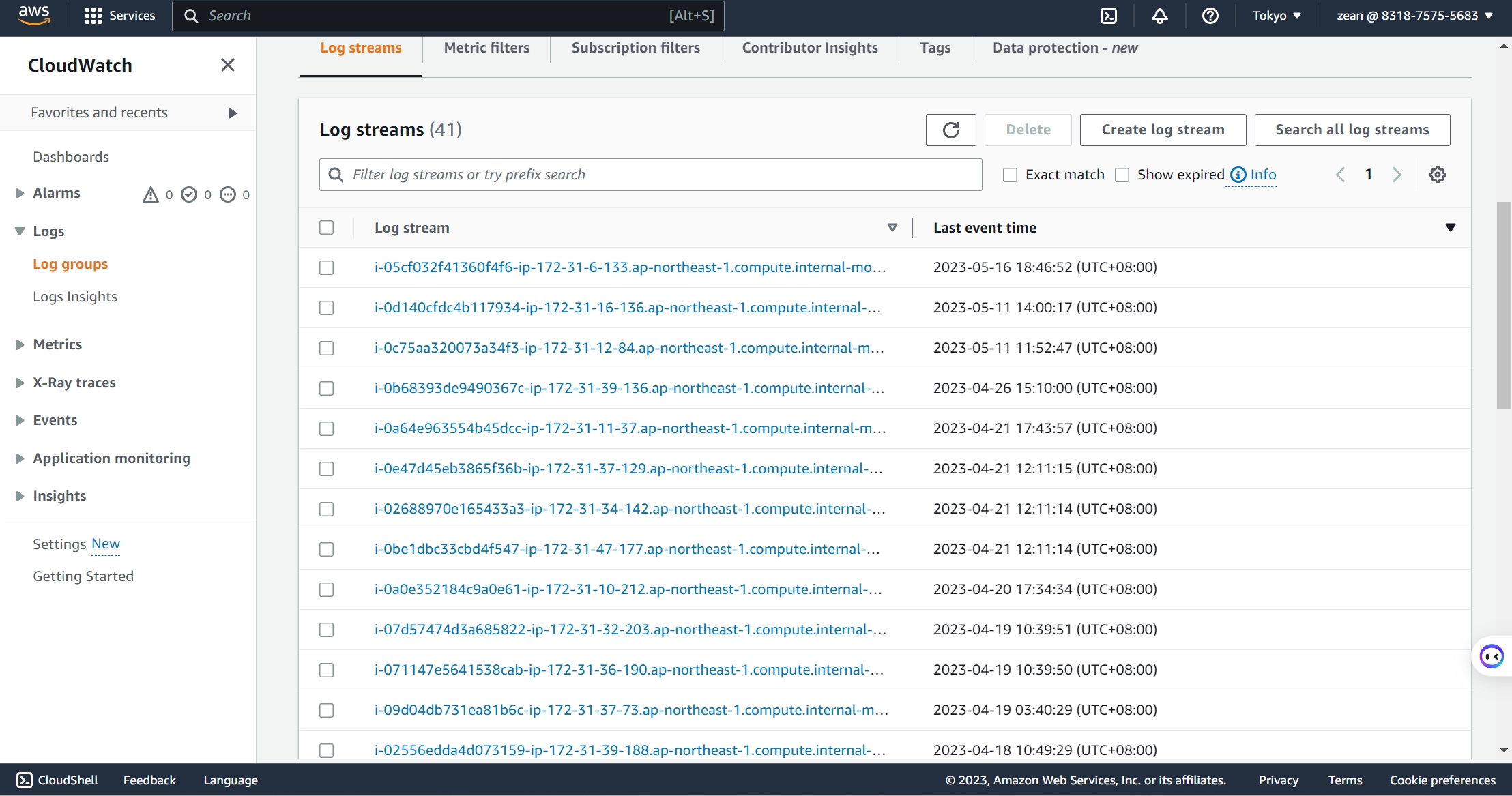
Task: Expand the Insights sidebar section
Action: tap(20, 497)
